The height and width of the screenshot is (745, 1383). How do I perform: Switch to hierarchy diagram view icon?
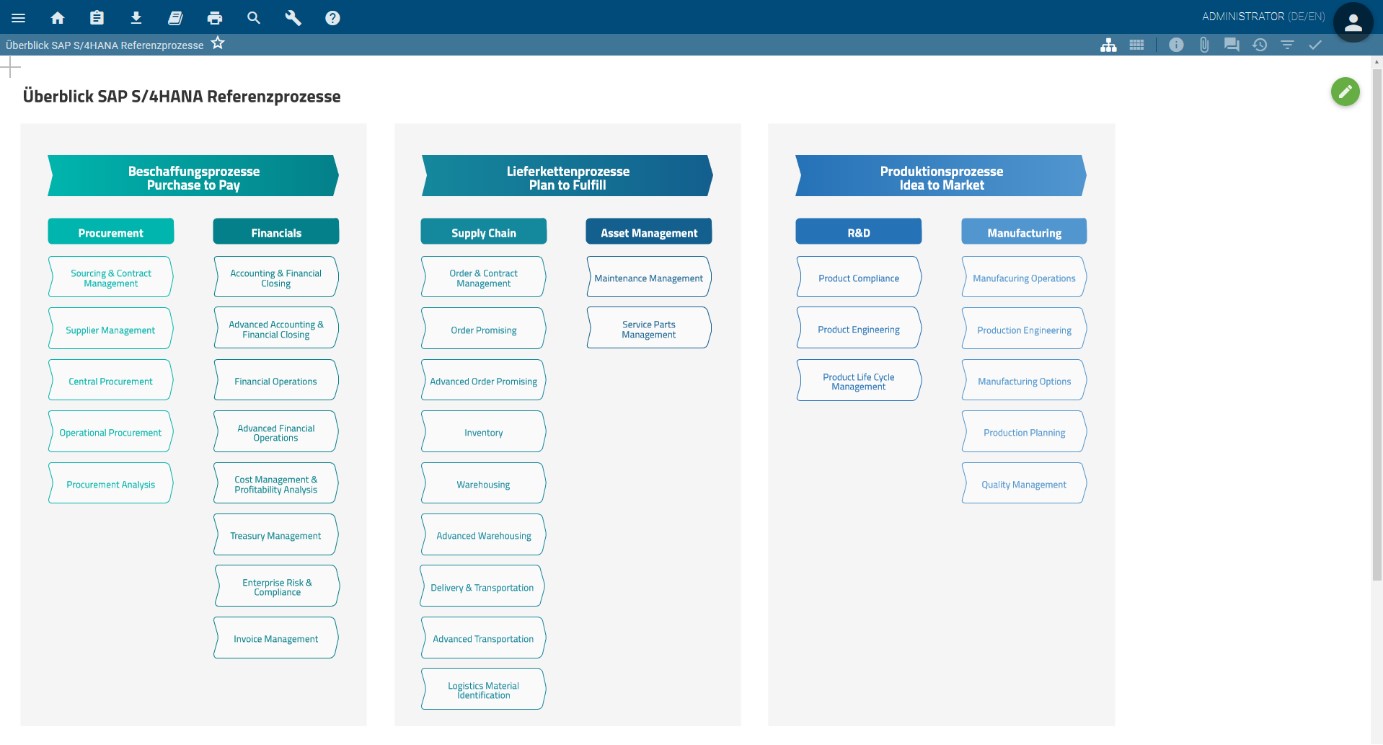tap(1108, 45)
